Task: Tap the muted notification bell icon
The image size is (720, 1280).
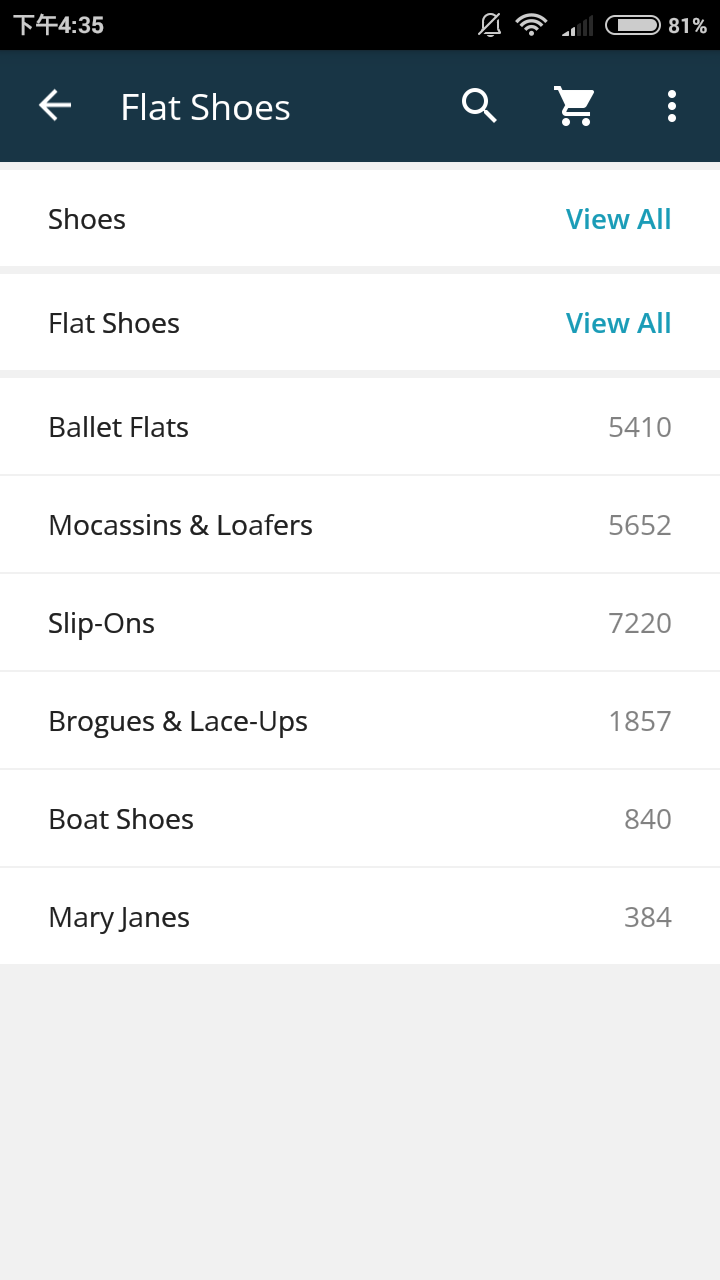Action: (x=490, y=25)
